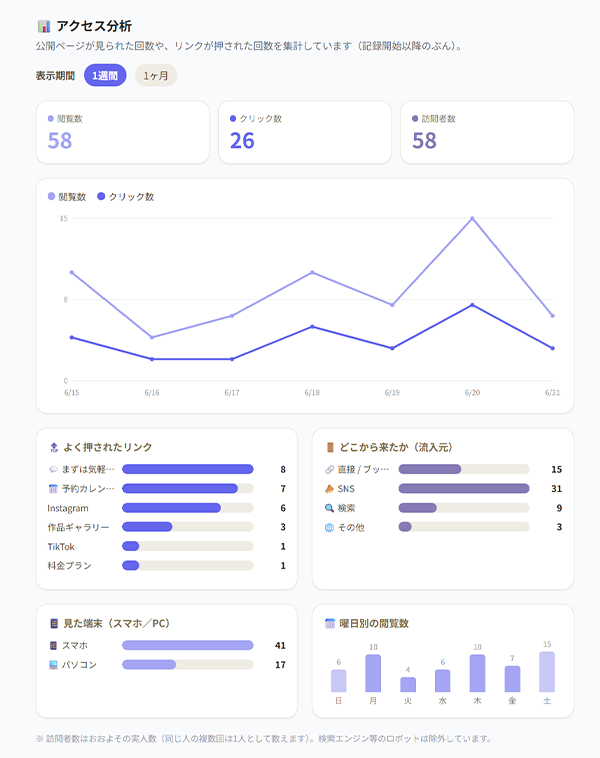Click the 訪問者数 stat card dot

point(415,118)
